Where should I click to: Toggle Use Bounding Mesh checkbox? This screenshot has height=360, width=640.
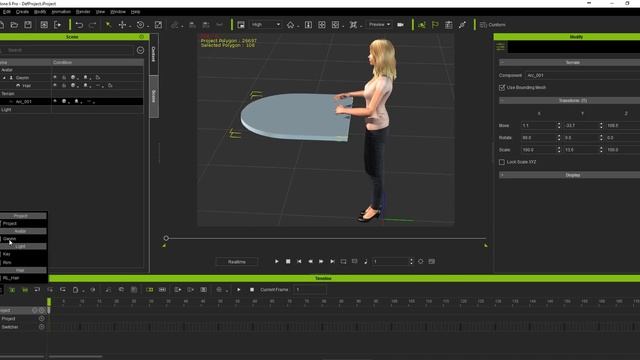point(502,87)
